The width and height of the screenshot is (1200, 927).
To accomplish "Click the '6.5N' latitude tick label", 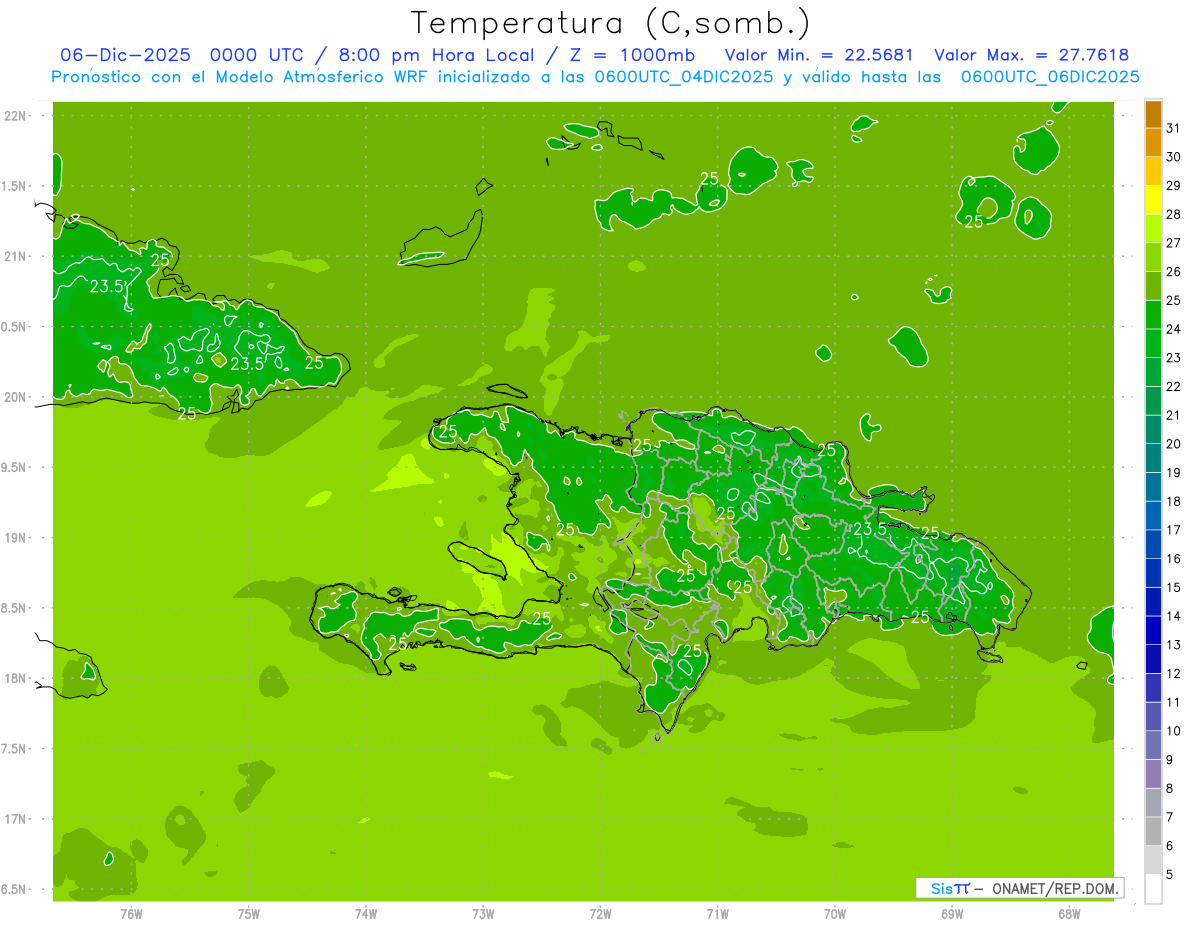I will pyautogui.click(x=14, y=889).
